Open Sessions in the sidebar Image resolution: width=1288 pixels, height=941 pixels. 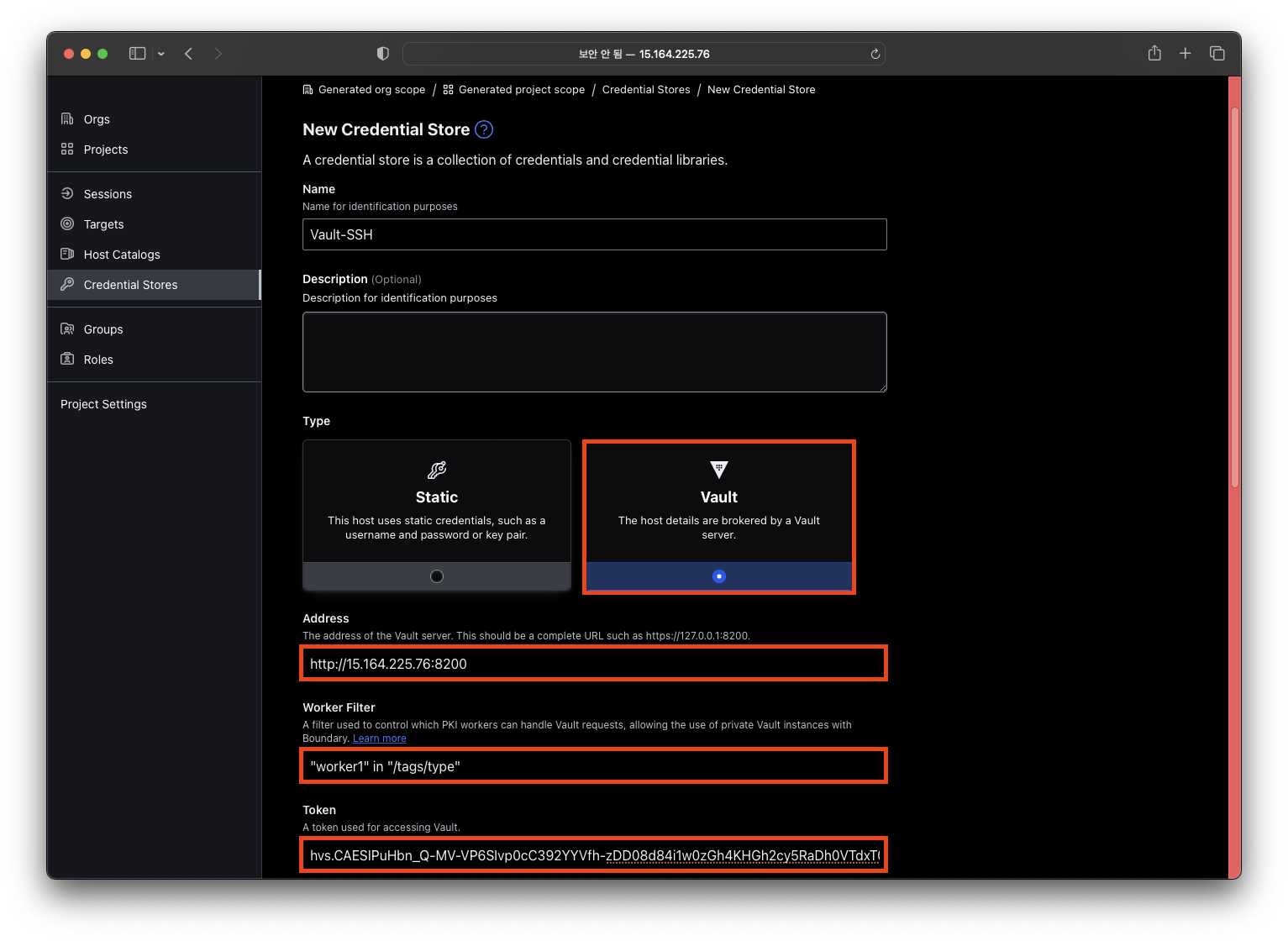click(154, 194)
